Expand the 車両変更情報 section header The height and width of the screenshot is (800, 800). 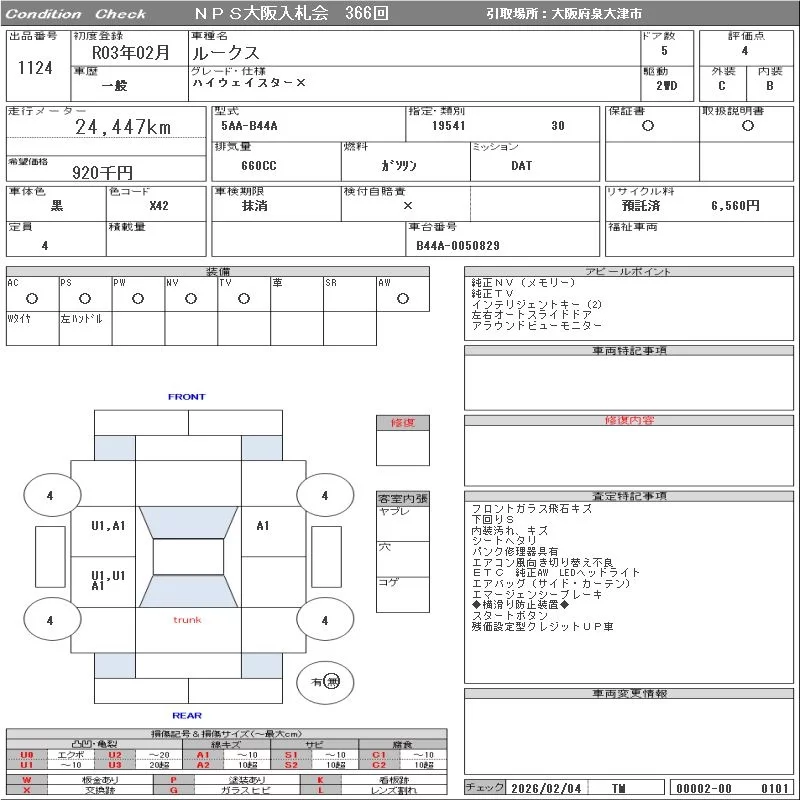tap(630, 693)
